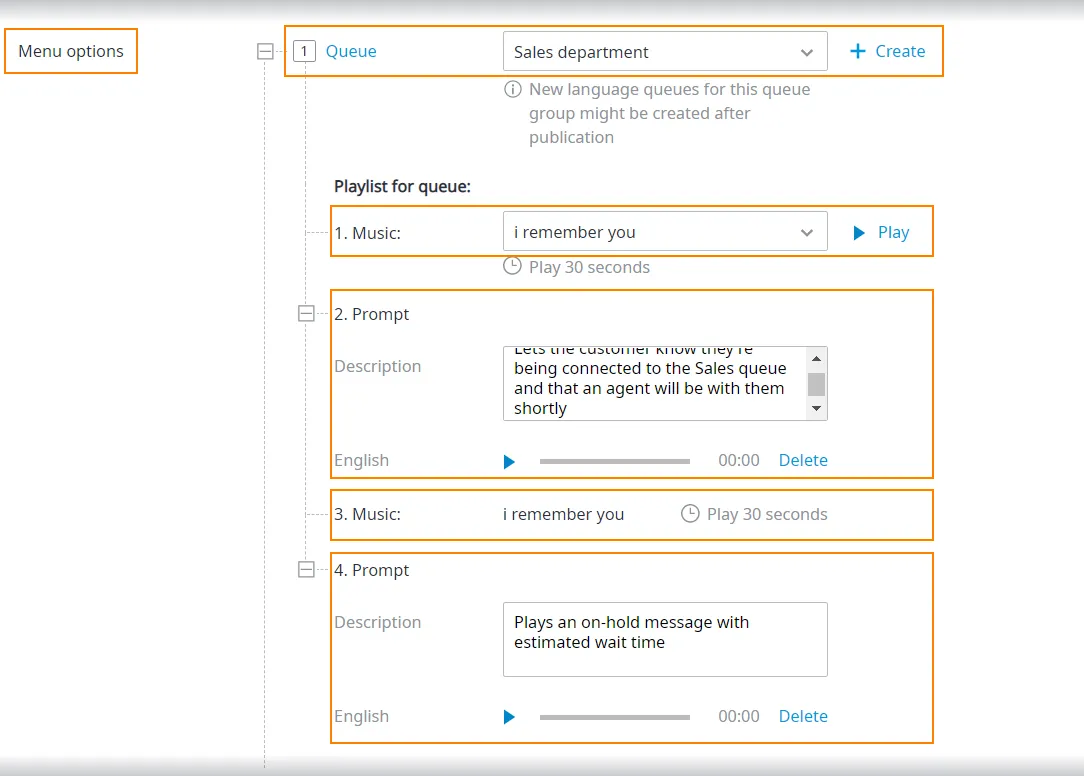Click the 2. Prompt audio progress bar
1084x776 pixels.
pyautogui.click(x=615, y=461)
